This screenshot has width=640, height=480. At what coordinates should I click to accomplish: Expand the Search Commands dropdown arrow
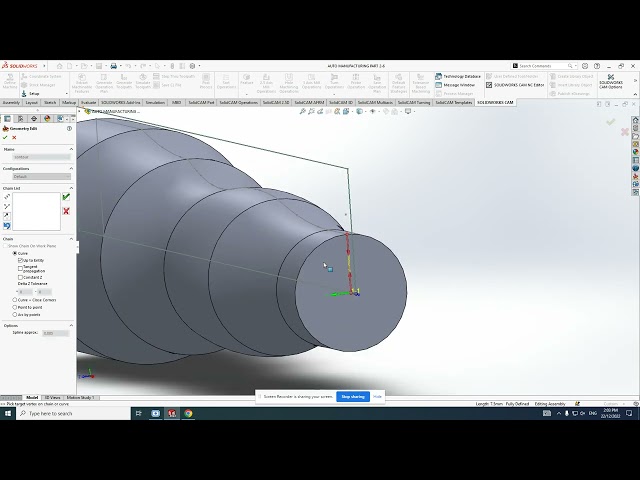(x=576, y=66)
